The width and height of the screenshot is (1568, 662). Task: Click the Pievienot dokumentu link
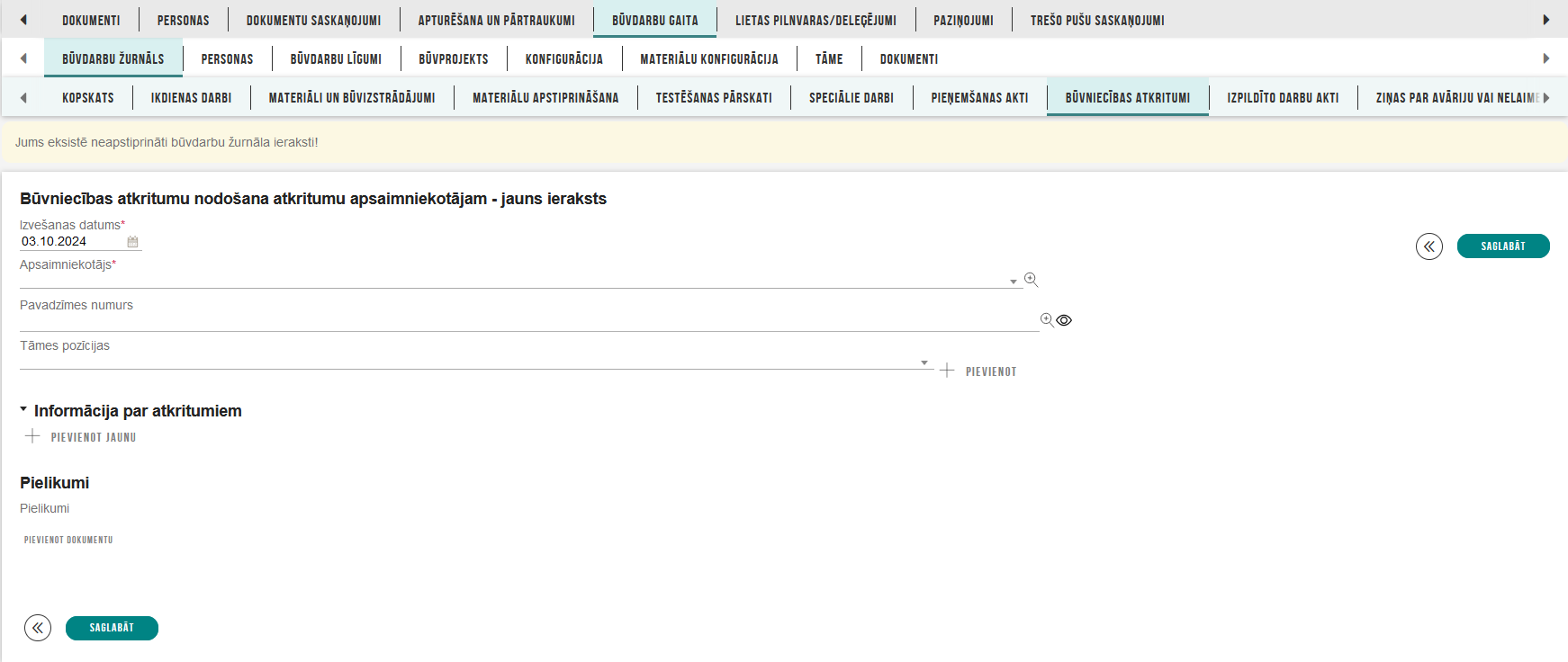[68, 540]
